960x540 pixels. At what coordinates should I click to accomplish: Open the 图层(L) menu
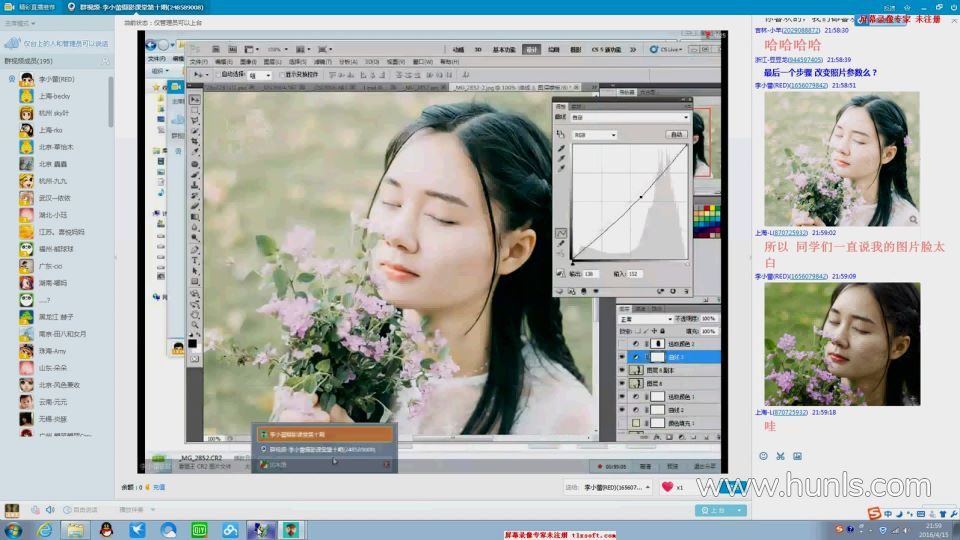pos(272,62)
